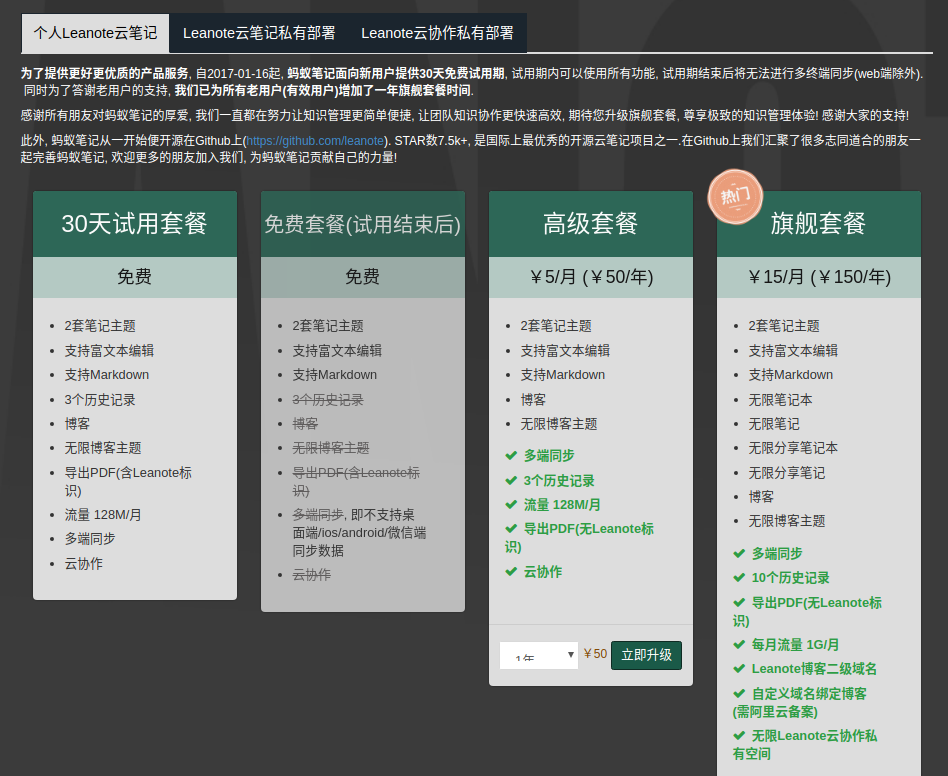Click struck-through 云协作 in 免费套餐(试用结束后)
This screenshot has width=948, height=776.
(x=311, y=575)
